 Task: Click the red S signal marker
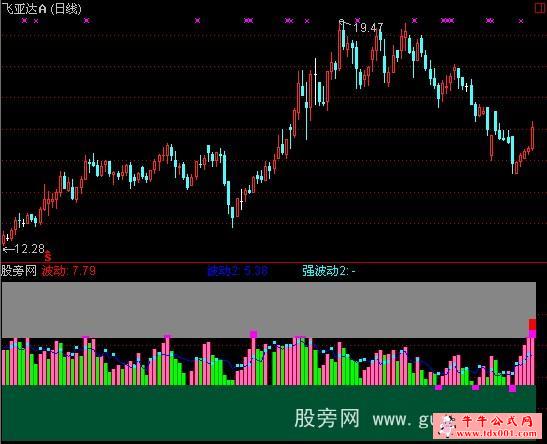point(48,257)
